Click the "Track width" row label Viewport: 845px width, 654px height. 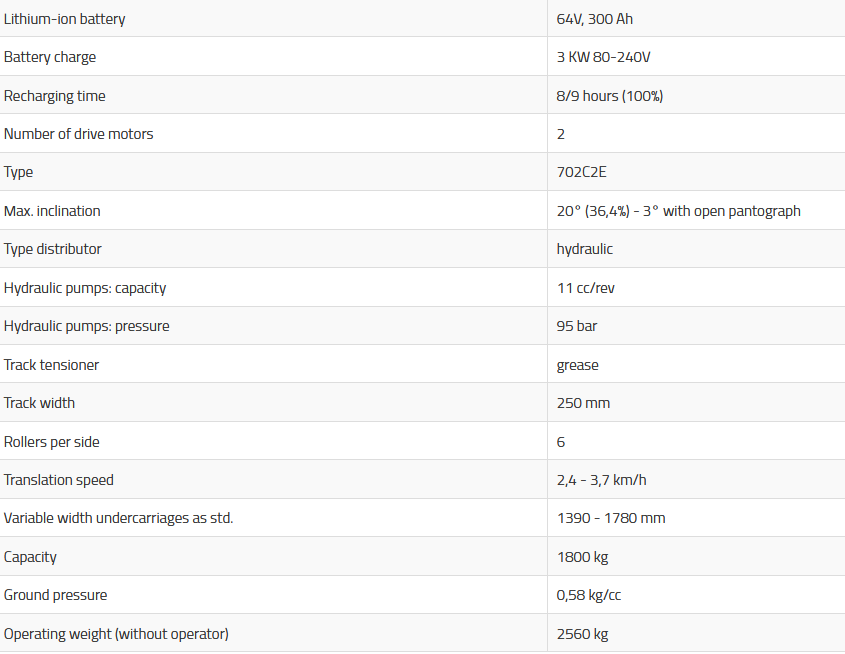[x=40, y=403]
